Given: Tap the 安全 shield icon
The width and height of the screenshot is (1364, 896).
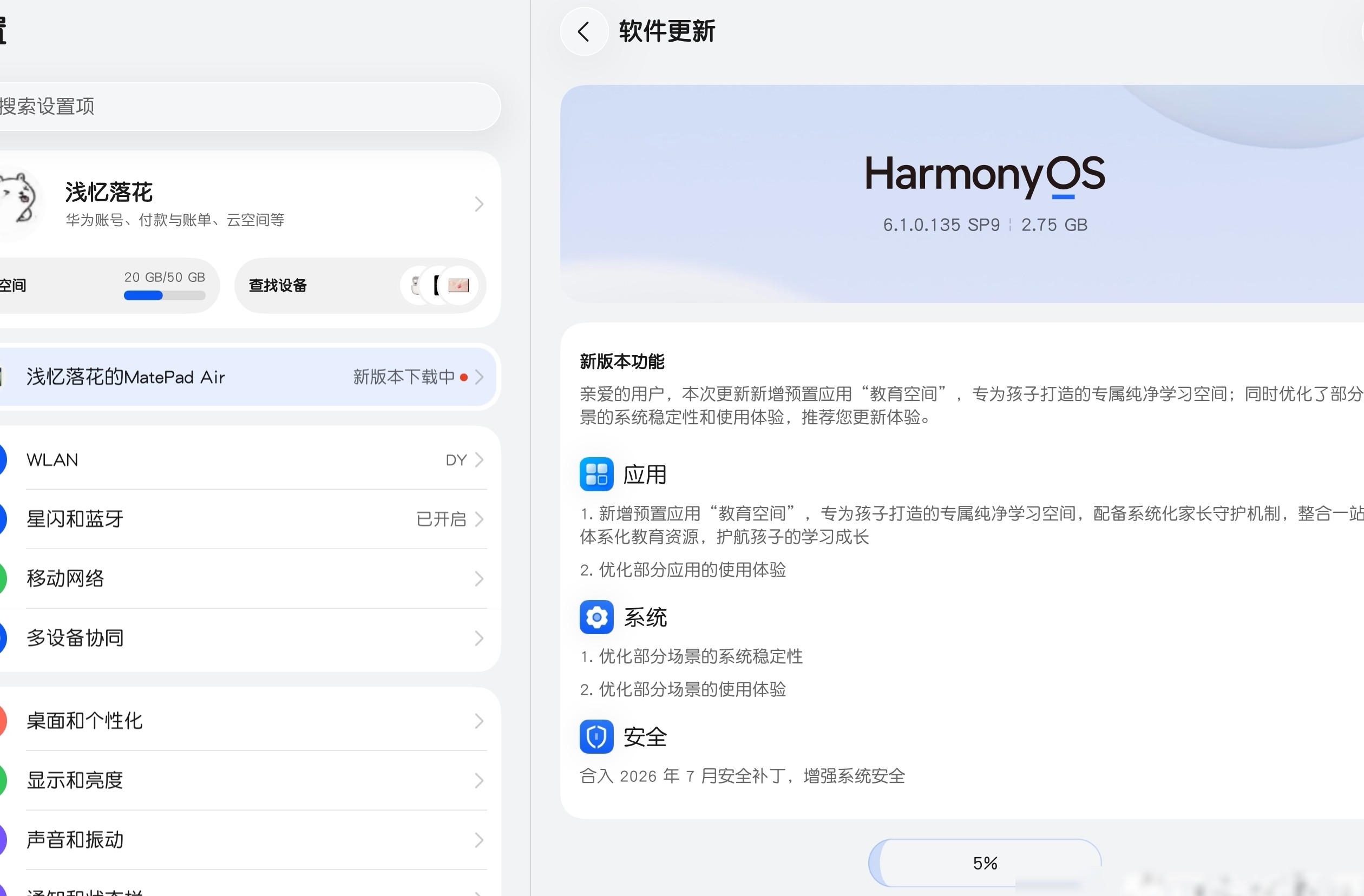Looking at the screenshot, I should pos(596,736).
